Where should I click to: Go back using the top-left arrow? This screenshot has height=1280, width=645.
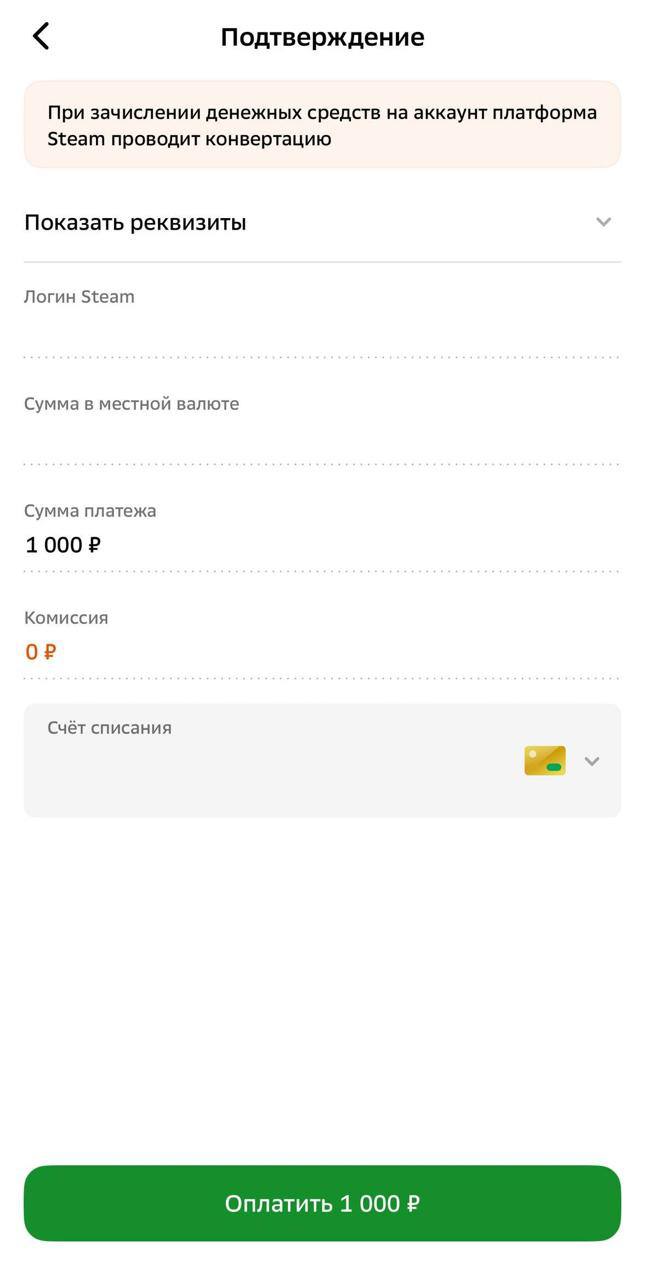(x=41, y=37)
